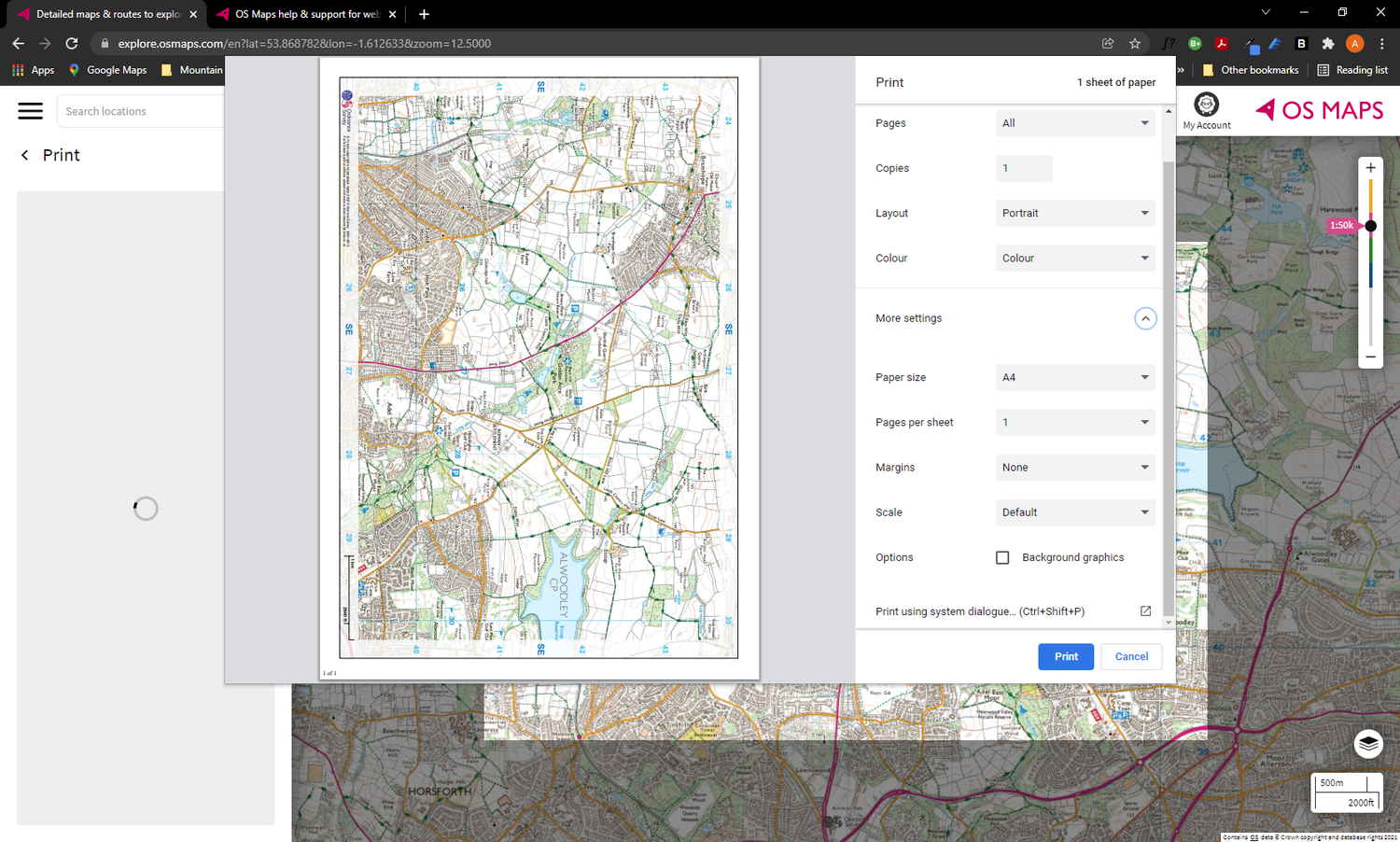Click the blue Print button
1400x842 pixels.
tap(1065, 656)
